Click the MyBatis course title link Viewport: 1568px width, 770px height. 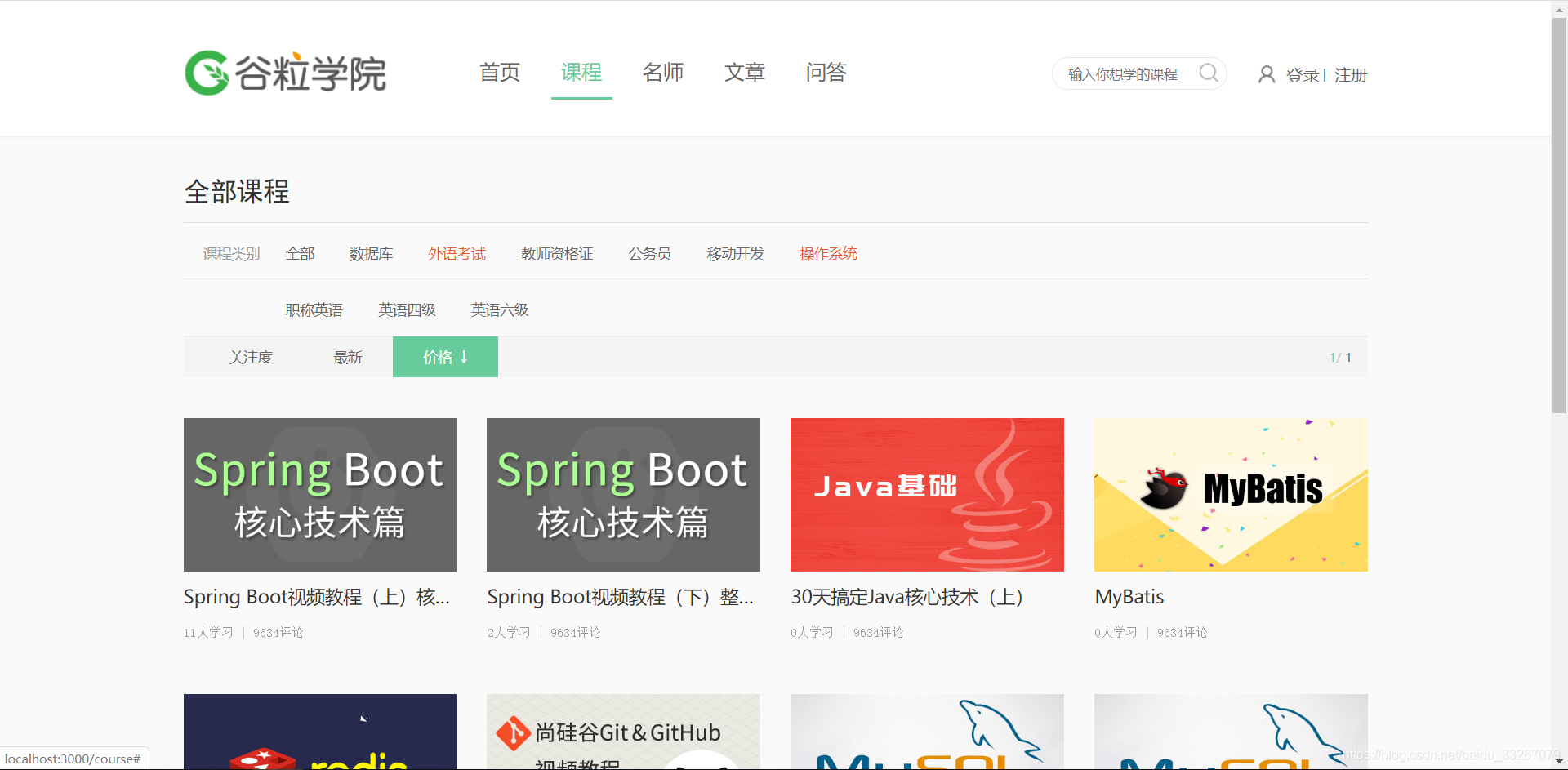pyautogui.click(x=1129, y=597)
